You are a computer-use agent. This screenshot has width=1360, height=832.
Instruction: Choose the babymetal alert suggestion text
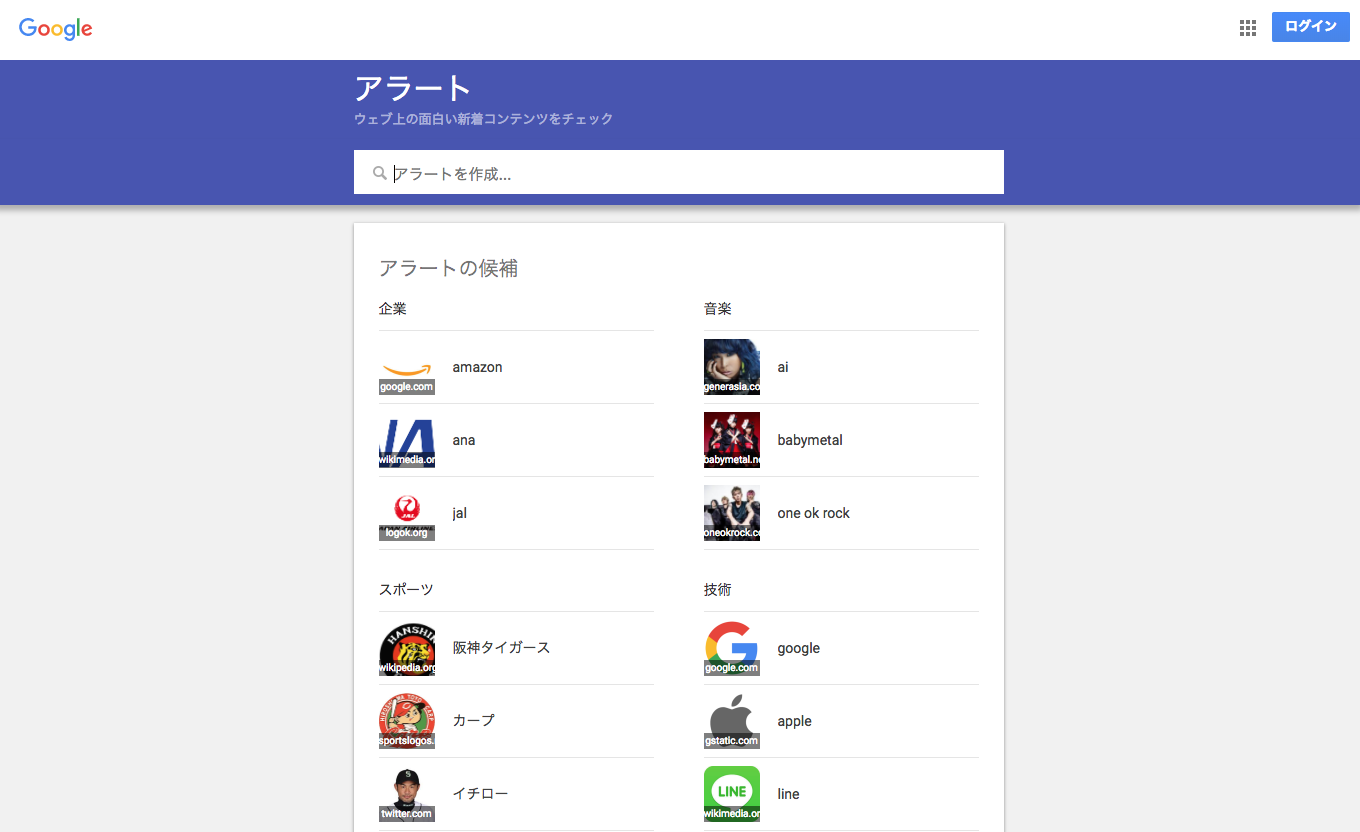810,440
